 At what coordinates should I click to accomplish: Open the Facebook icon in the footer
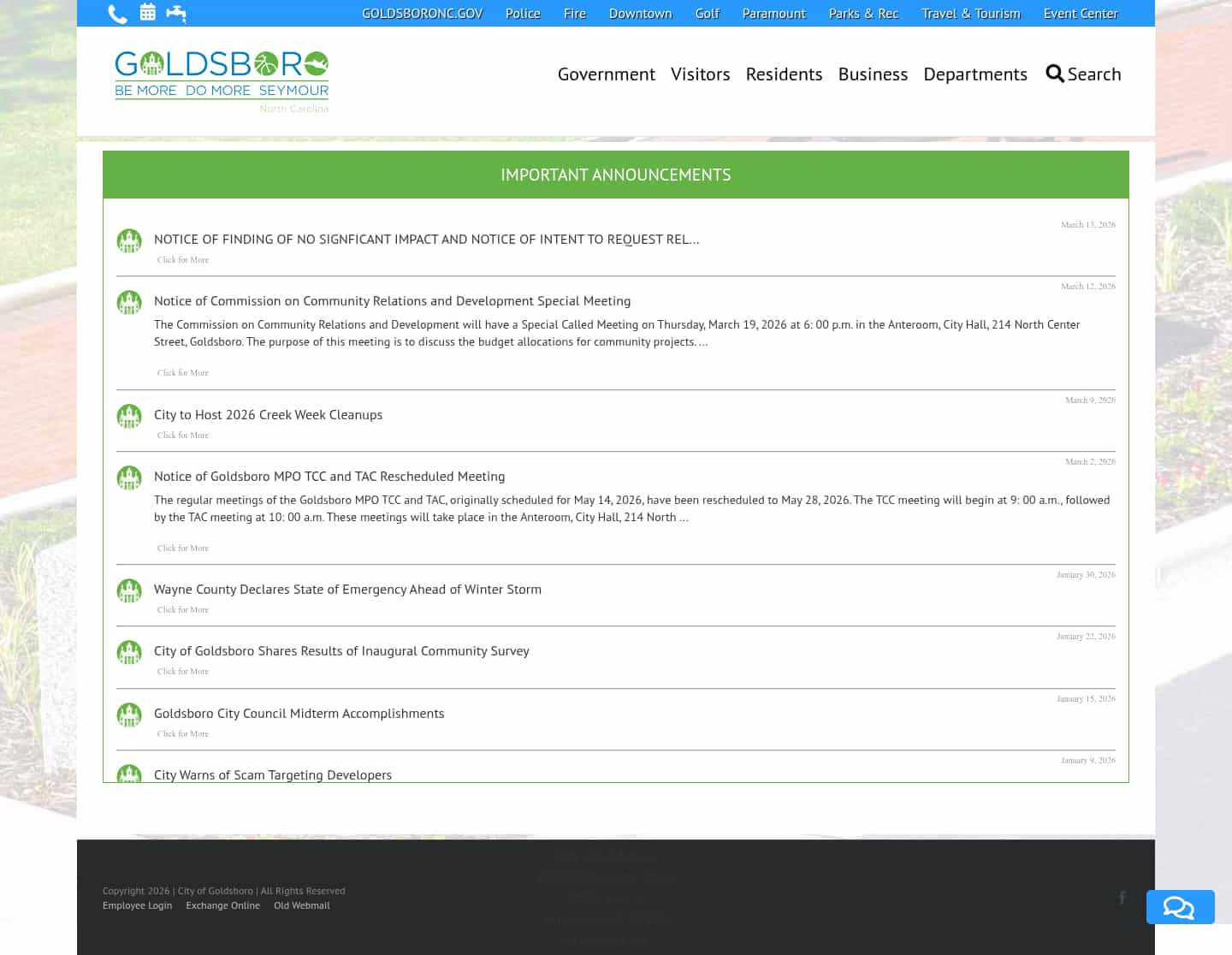click(1122, 898)
